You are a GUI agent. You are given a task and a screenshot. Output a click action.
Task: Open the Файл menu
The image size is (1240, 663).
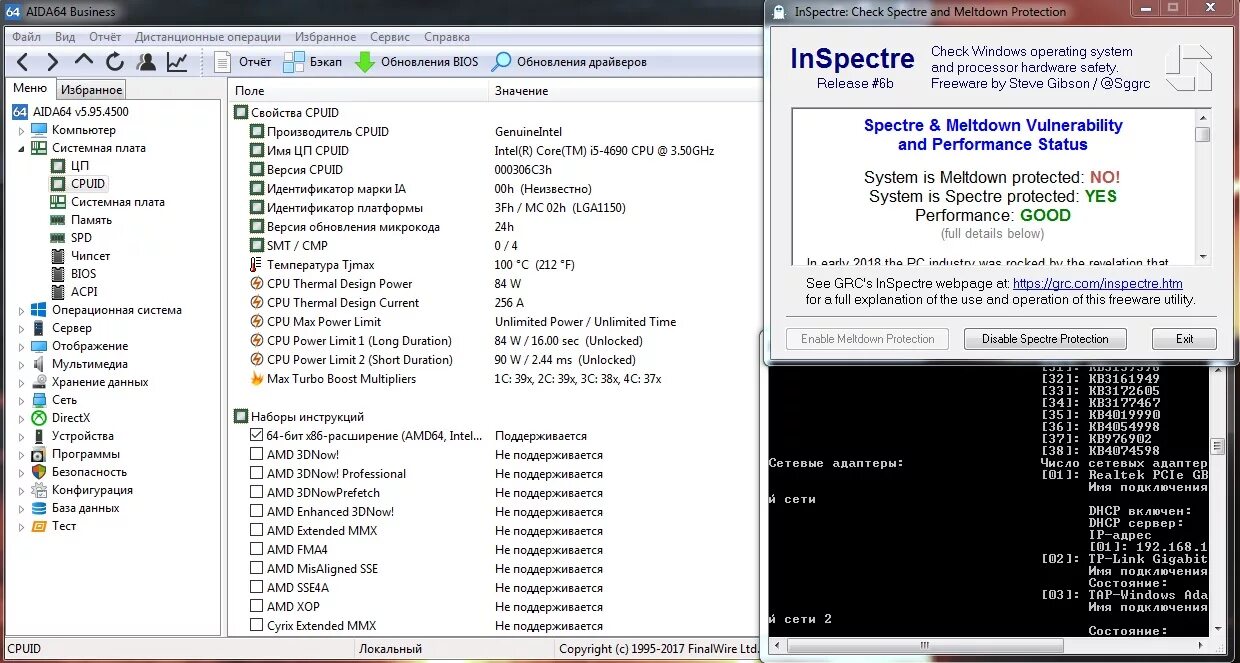pyautogui.click(x=27, y=37)
